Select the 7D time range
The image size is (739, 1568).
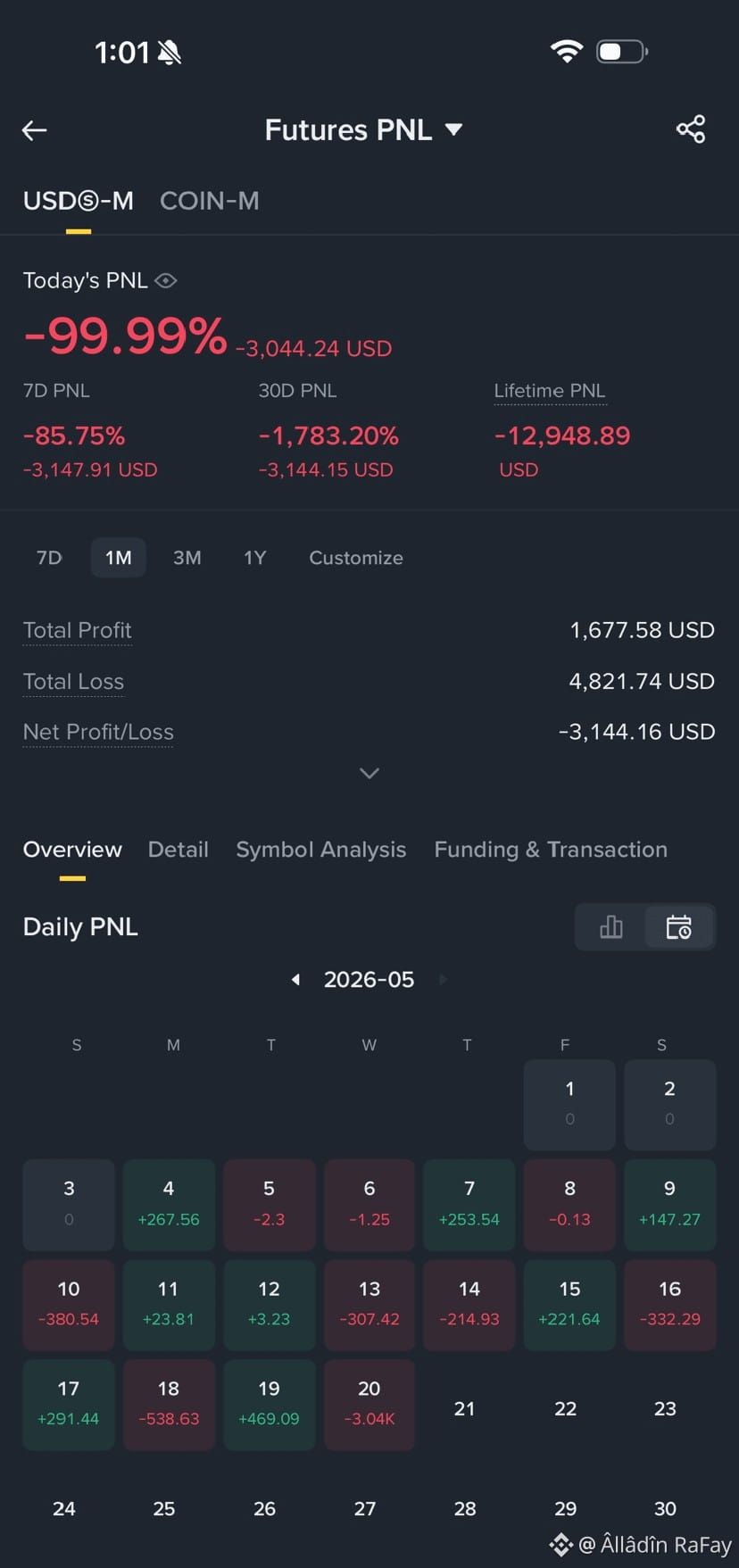(49, 558)
